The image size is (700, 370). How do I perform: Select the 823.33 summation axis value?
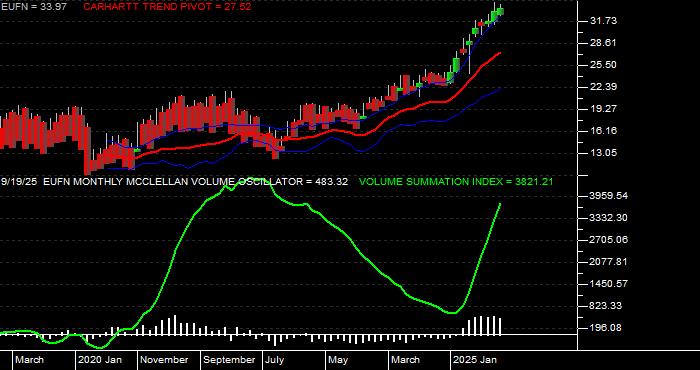point(606,306)
